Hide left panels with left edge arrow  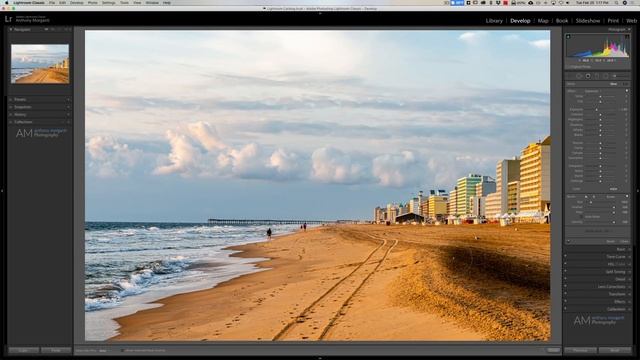click(x=2, y=191)
